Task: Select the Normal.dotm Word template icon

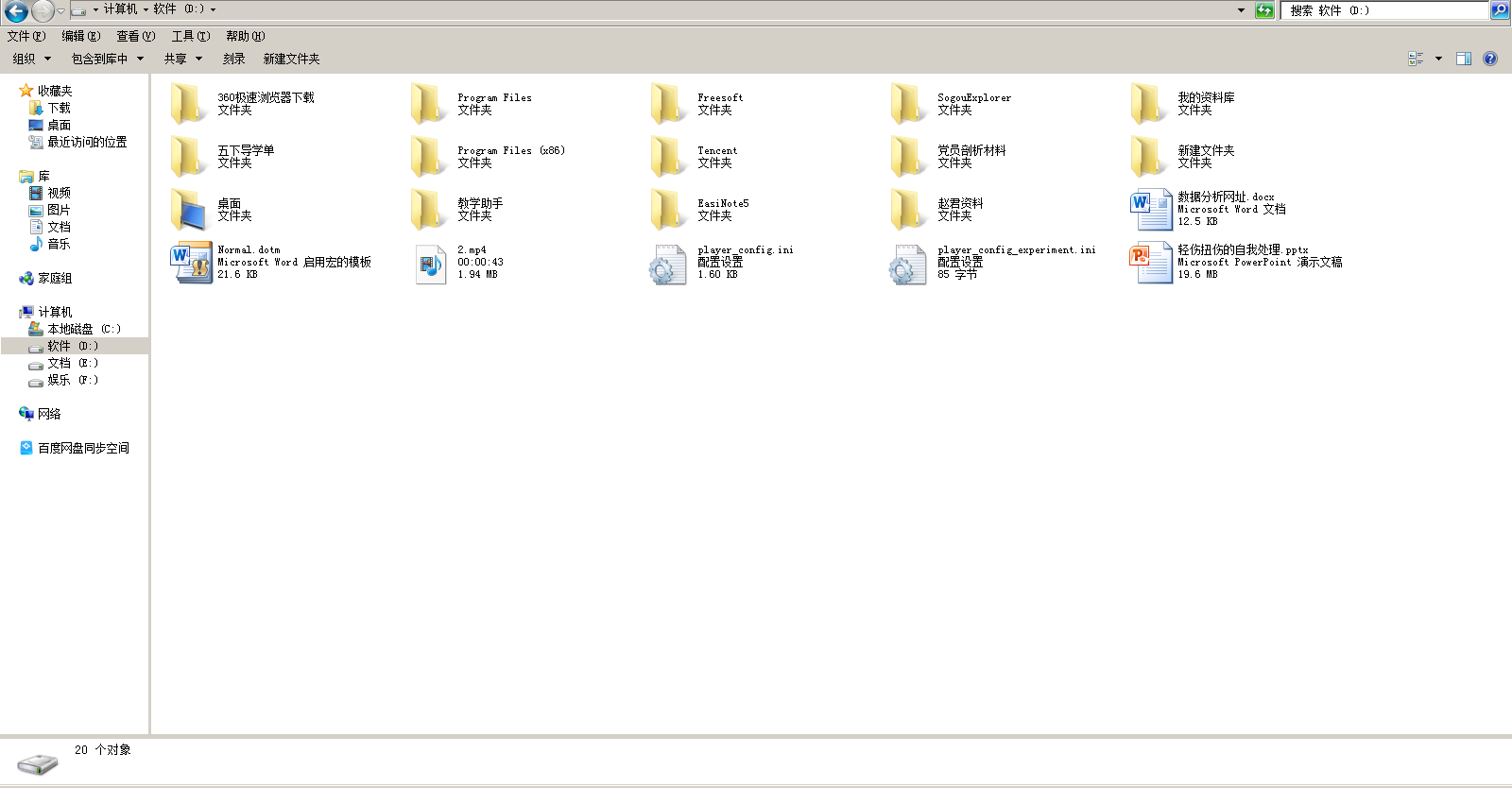Action: point(190,263)
